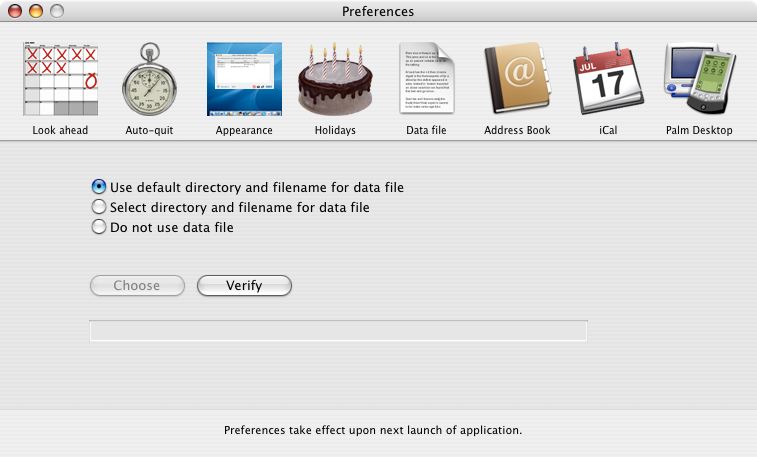This screenshot has height=457, width=757.
Task: Click the empty data file path field
Action: (x=338, y=331)
